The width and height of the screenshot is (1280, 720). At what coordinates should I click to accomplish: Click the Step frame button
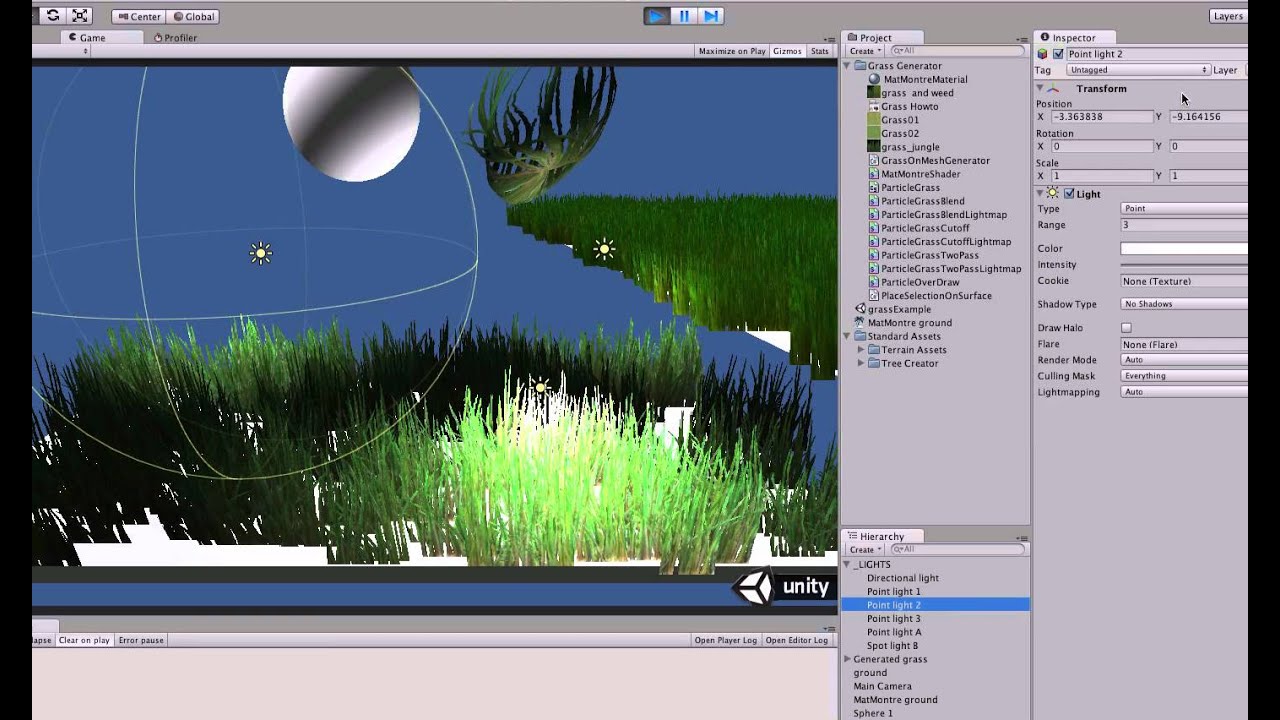coord(712,15)
